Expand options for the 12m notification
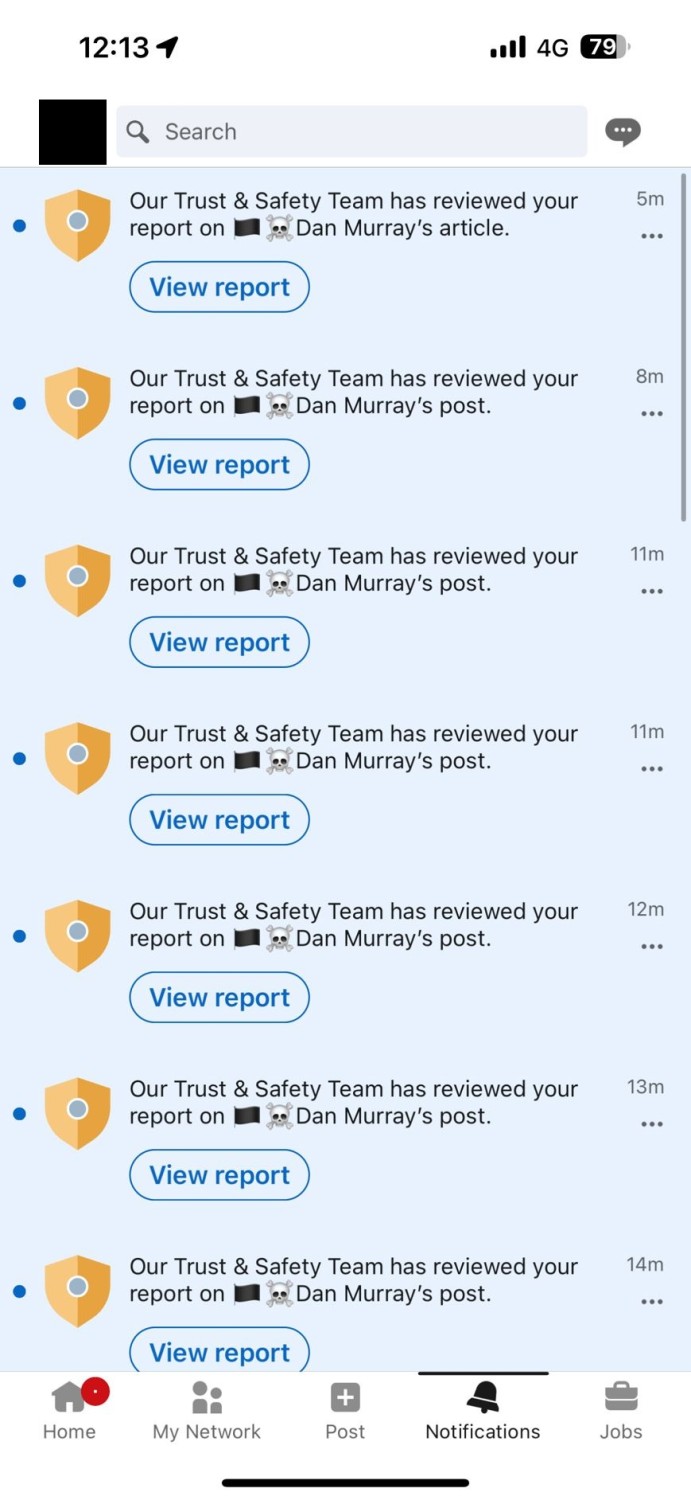 tap(652, 946)
